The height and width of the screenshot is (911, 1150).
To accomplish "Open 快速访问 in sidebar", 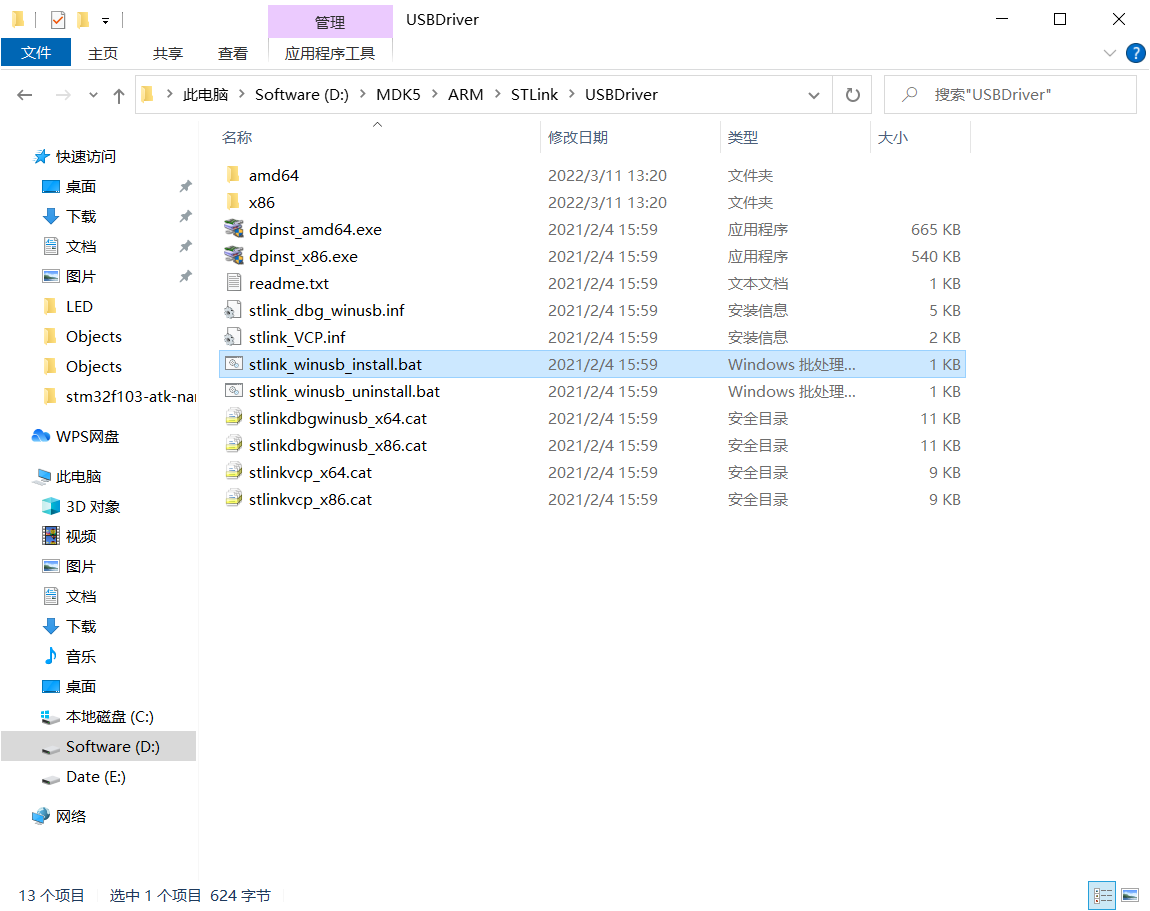I will point(74,156).
